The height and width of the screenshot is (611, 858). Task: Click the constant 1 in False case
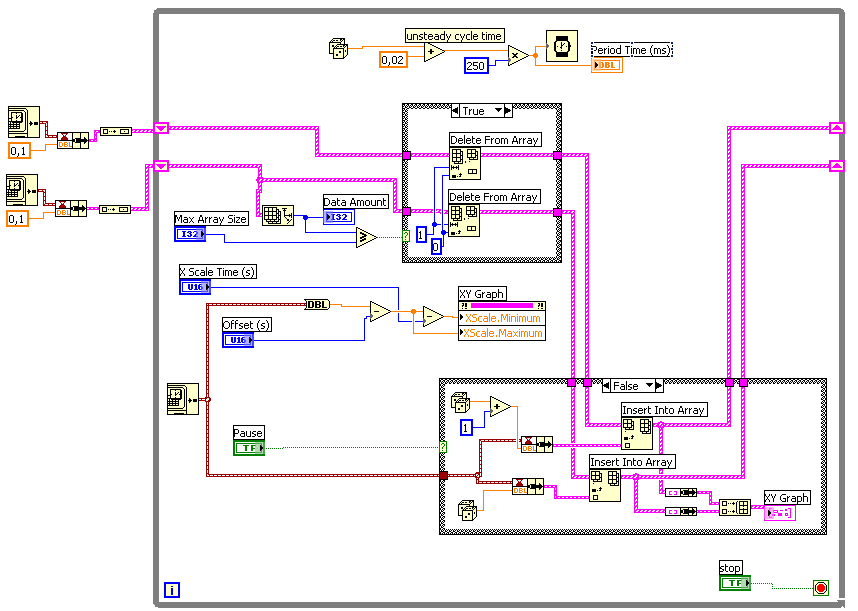[466, 427]
